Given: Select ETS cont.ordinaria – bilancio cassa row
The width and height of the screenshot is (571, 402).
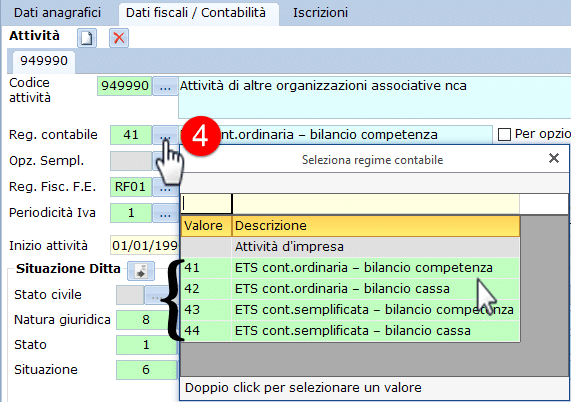Looking at the screenshot, I should click(350, 289).
